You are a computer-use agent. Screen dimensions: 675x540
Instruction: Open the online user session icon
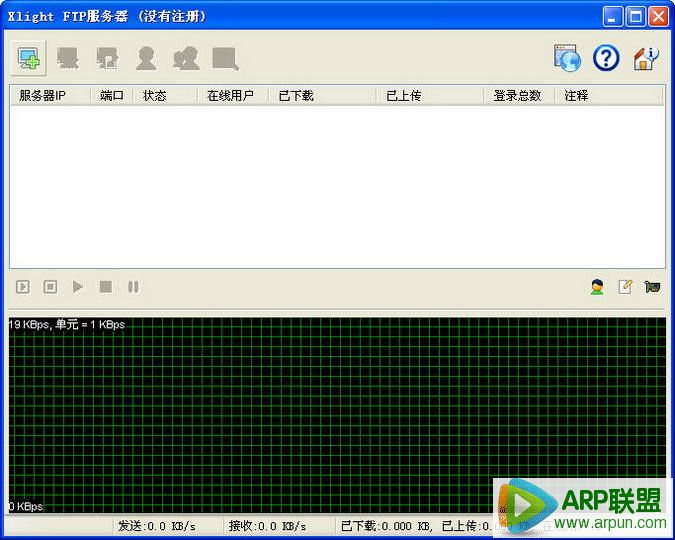(597, 287)
